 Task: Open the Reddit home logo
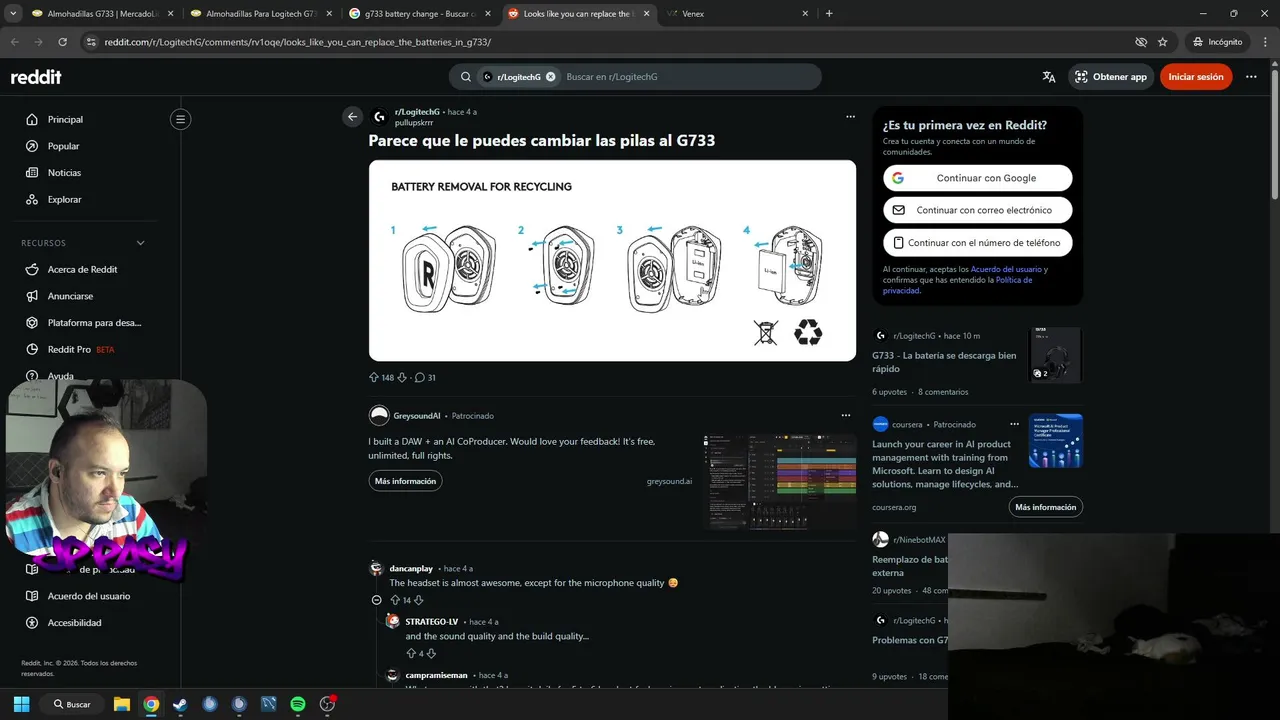coord(36,77)
